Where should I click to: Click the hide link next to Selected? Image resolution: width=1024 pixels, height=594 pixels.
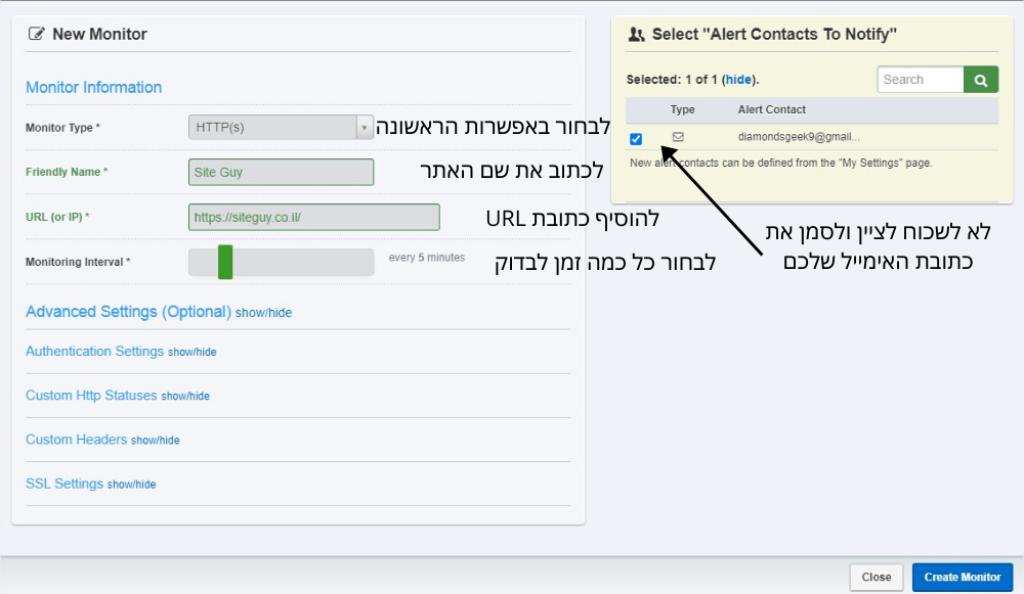739,80
